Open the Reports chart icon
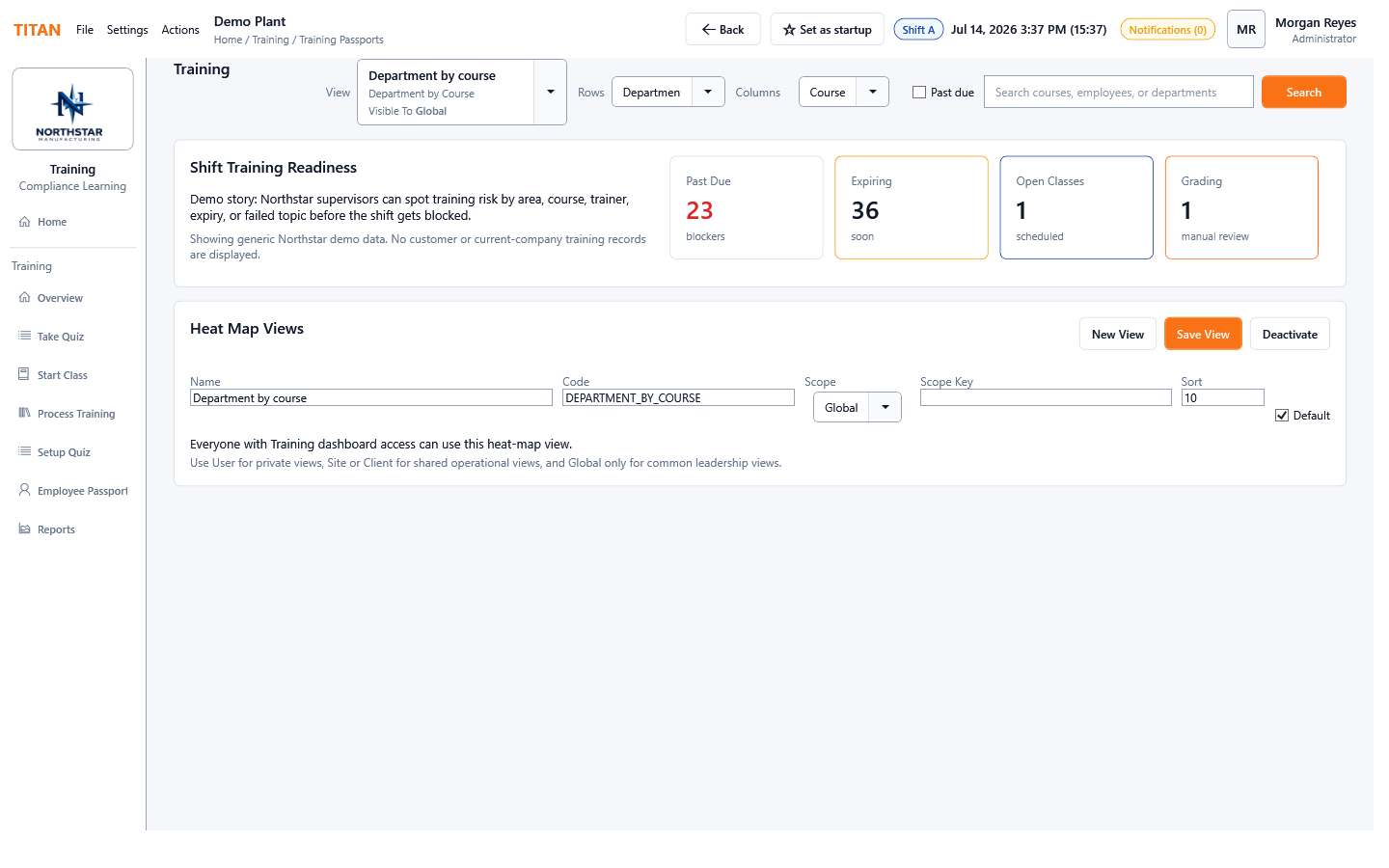The width and height of the screenshot is (1389, 868). [25, 529]
